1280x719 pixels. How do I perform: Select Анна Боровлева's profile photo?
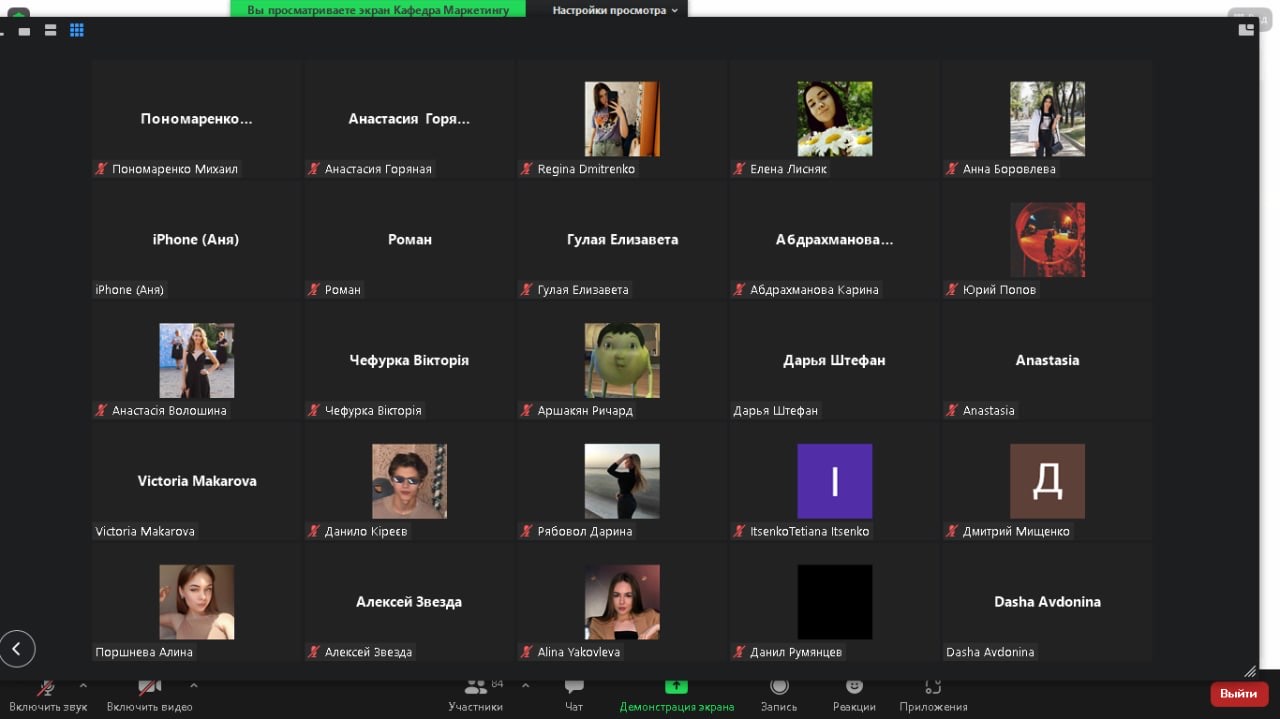(x=1048, y=119)
